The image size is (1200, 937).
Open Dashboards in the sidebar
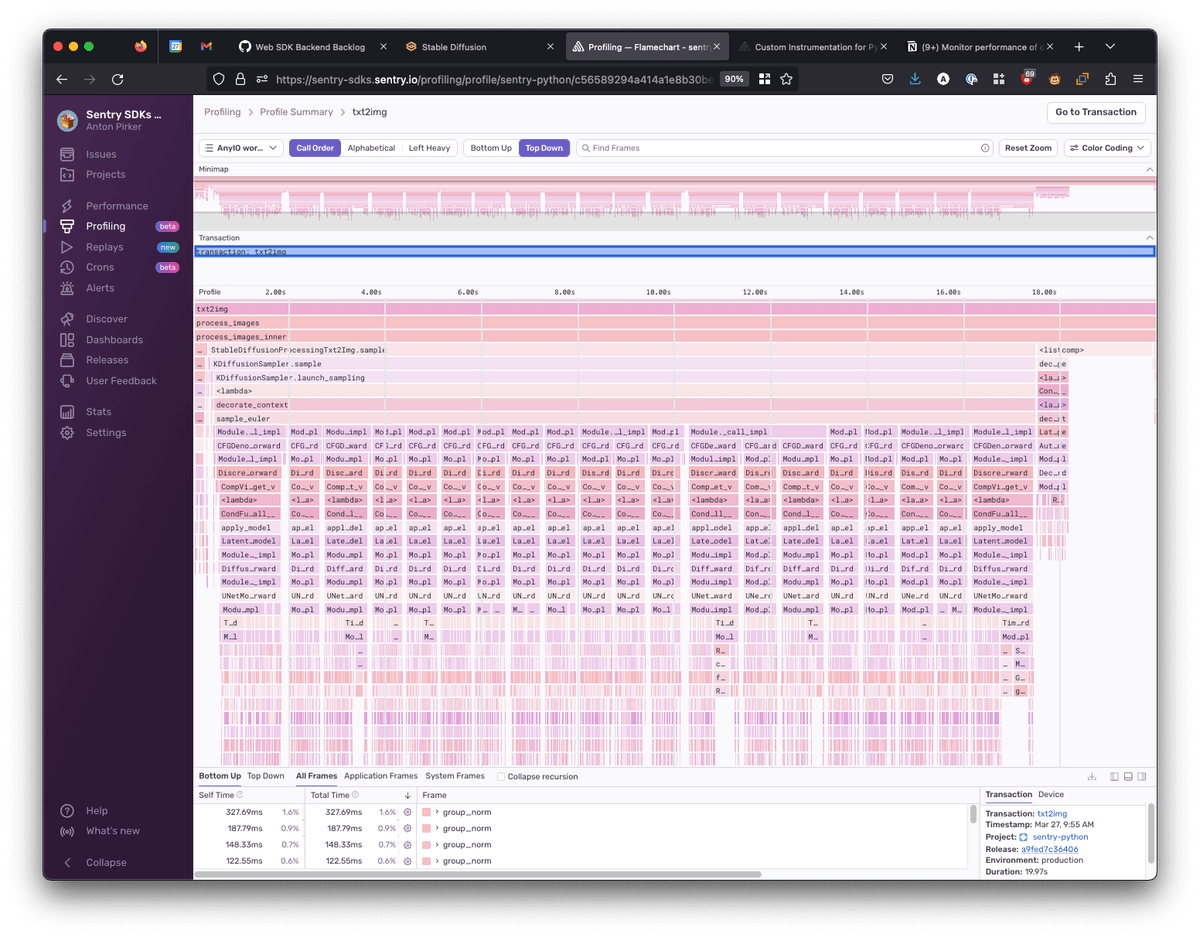click(x=114, y=340)
